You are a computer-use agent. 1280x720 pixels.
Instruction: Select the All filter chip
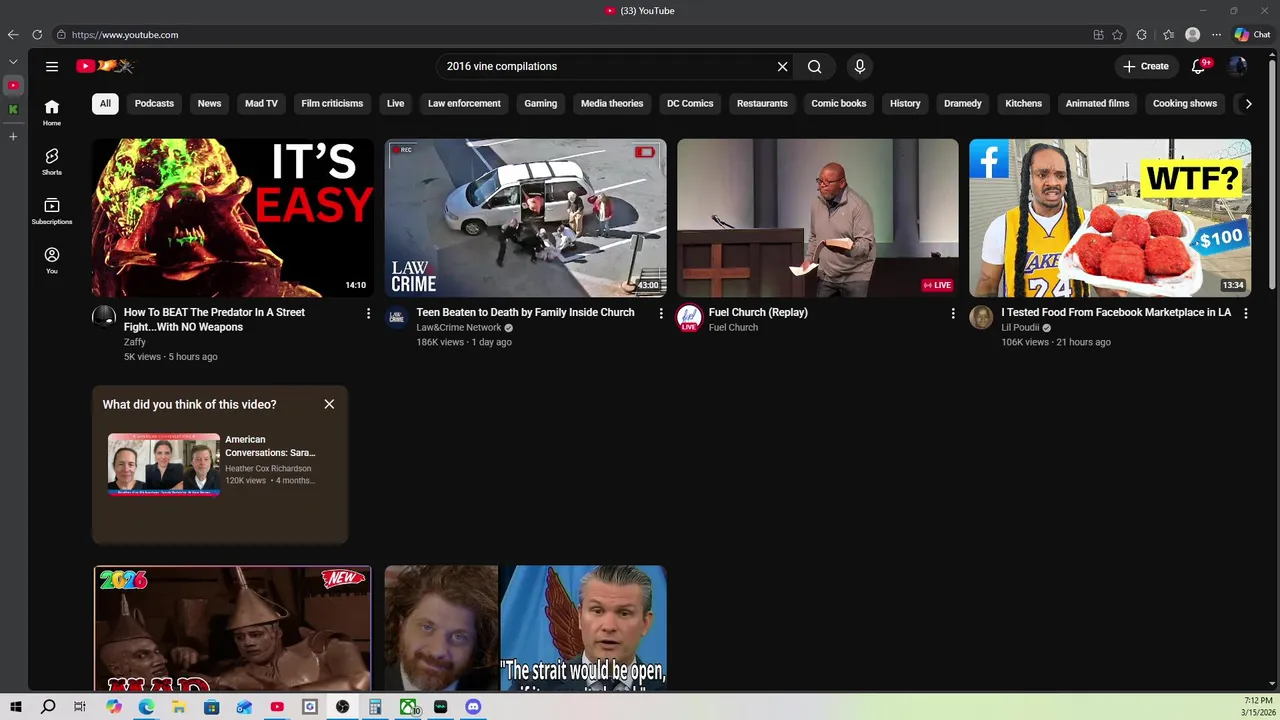coord(105,103)
